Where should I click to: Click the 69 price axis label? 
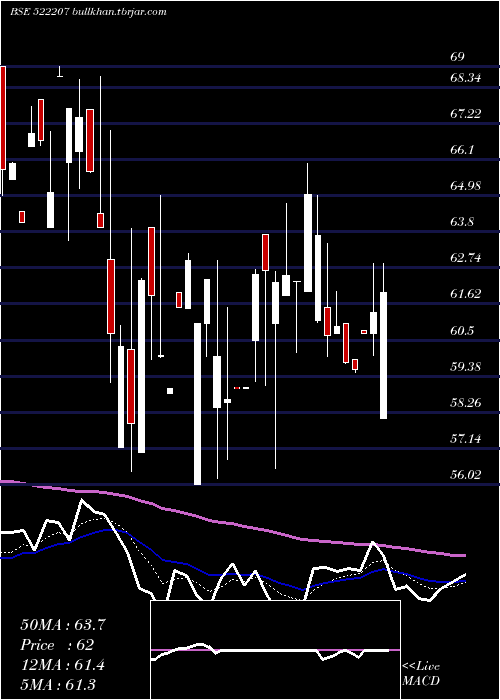tap(458, 57)
